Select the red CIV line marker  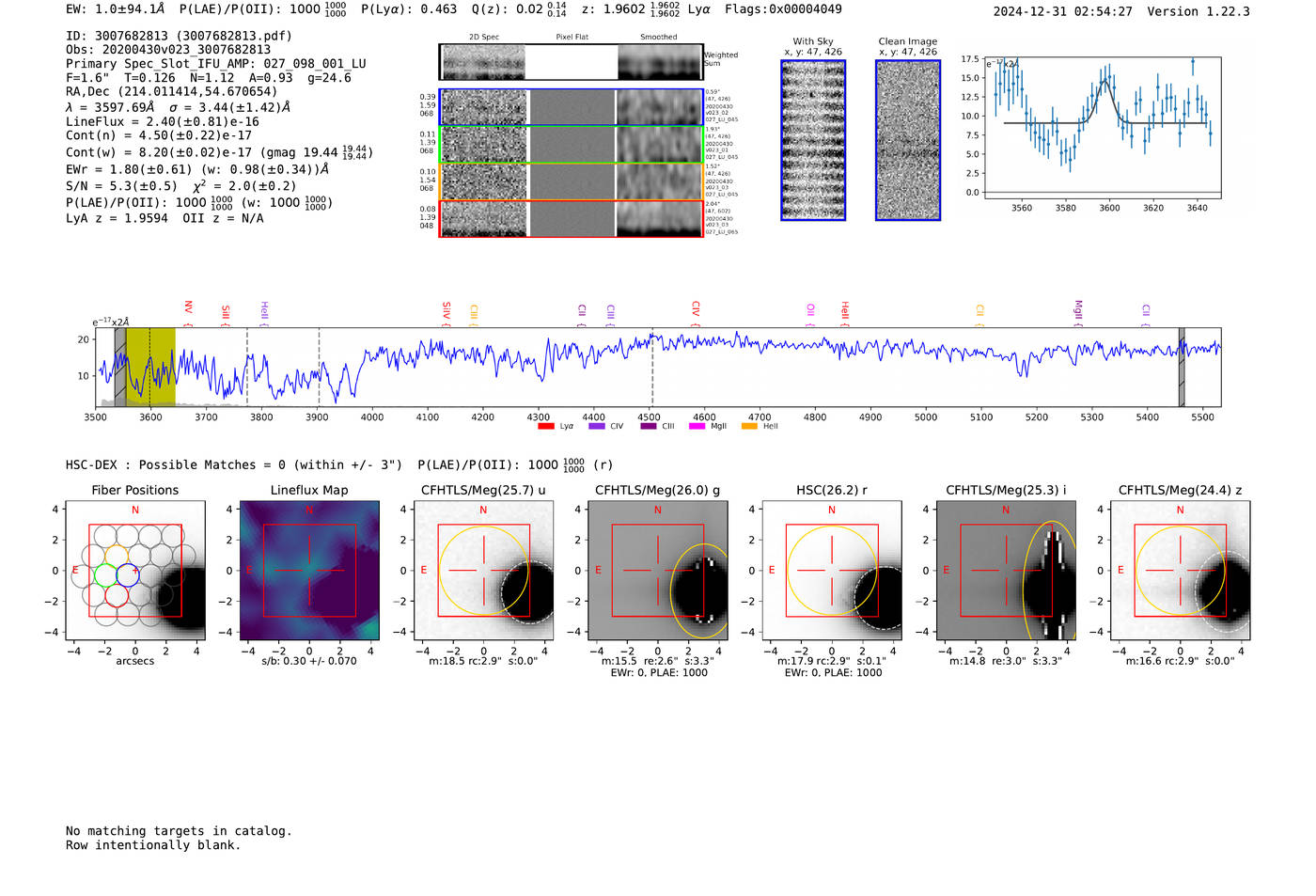click(x=696, y=309)
